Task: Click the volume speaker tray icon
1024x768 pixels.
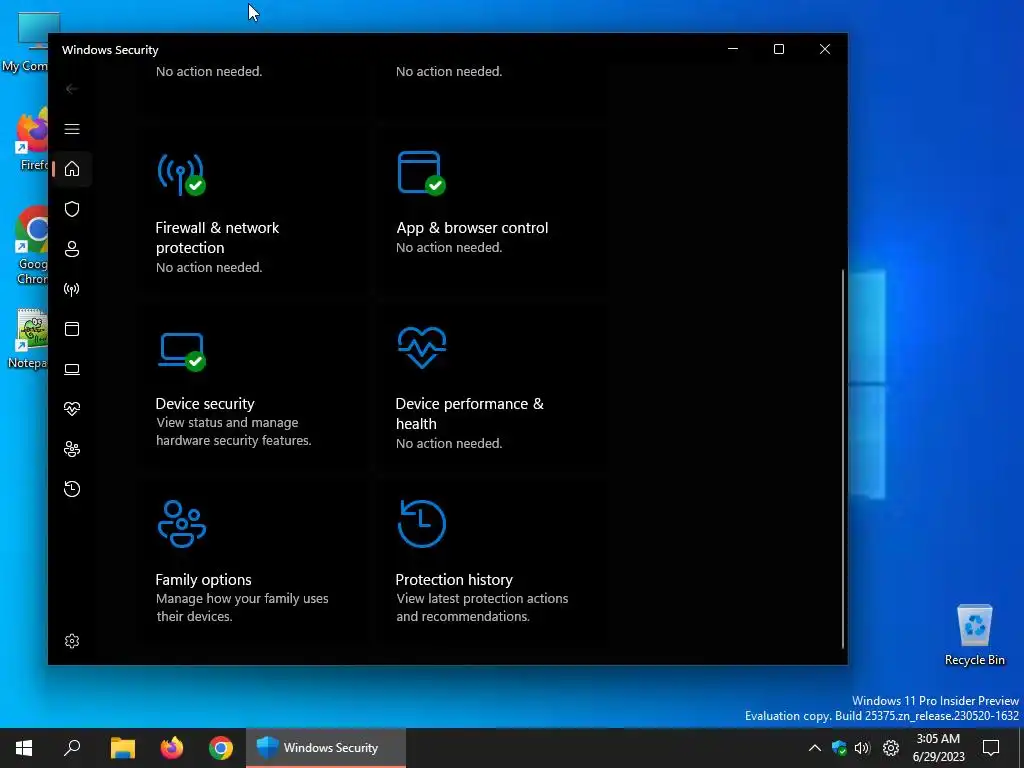Action: (x=862, y=748)
